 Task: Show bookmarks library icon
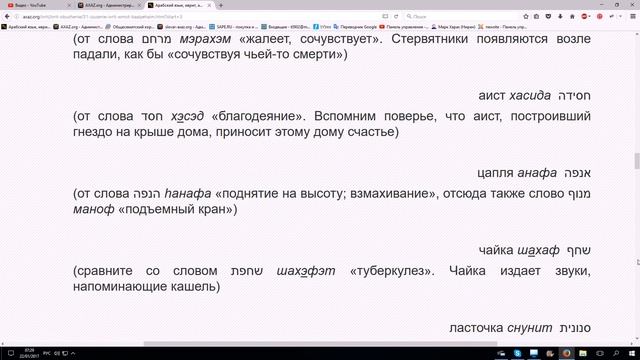point(537,16)
